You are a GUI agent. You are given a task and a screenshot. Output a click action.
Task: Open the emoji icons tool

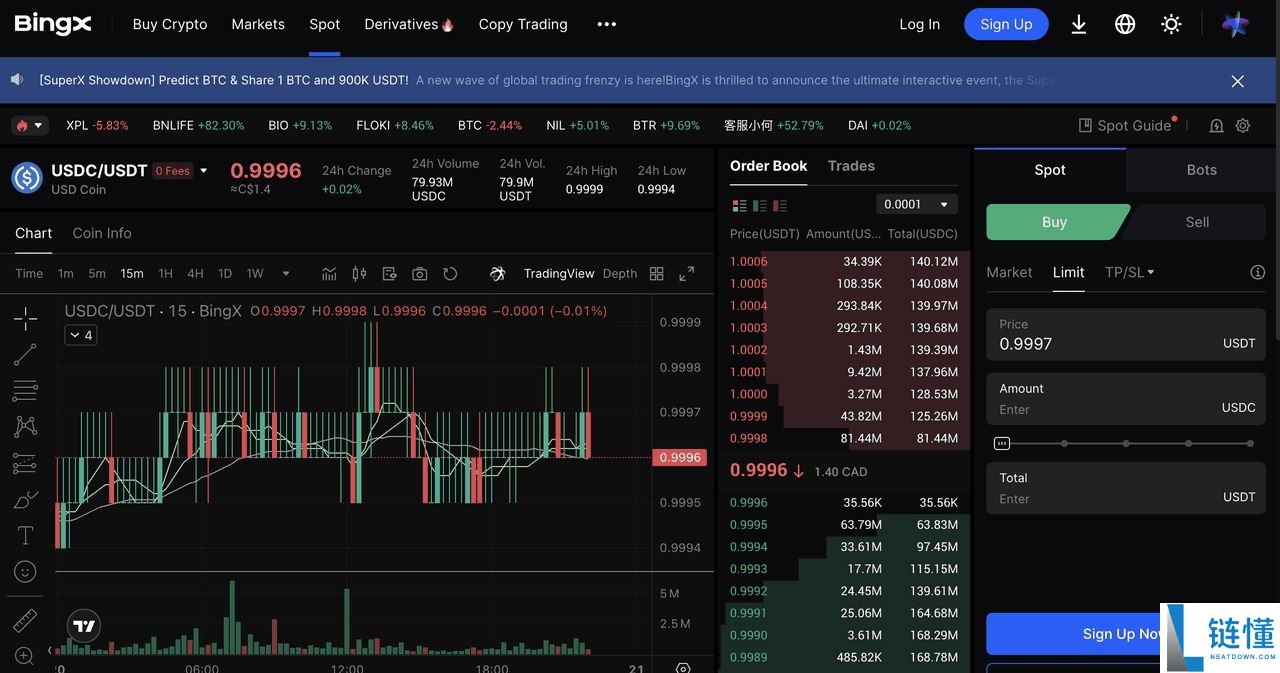click(25, 571)
